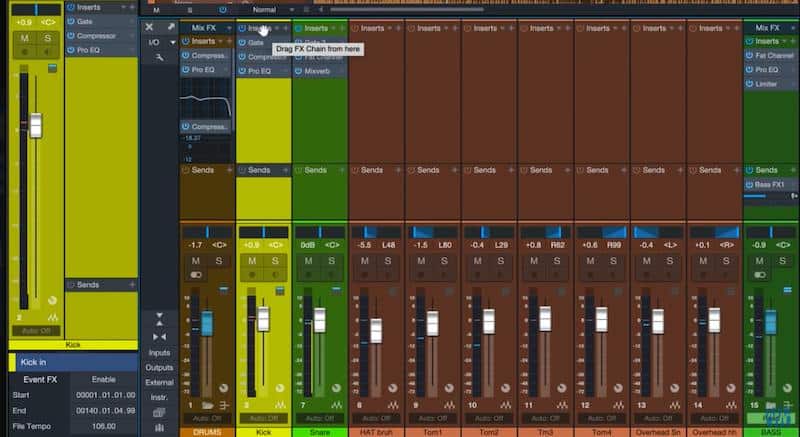
Task: Add a send to Tom1 with plus icon
Action: 455,170
